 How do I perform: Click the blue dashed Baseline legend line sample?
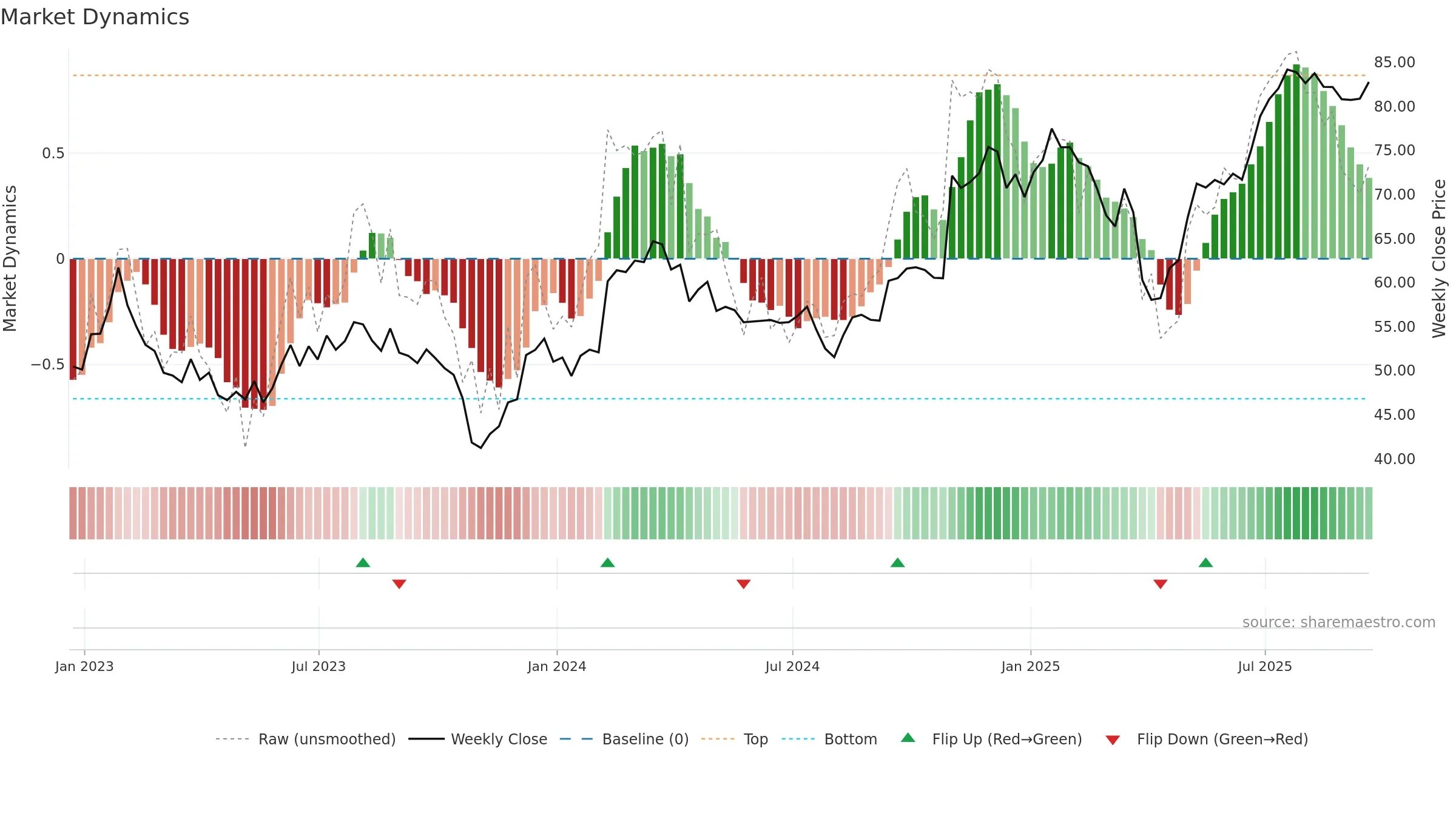pos(576,739)
